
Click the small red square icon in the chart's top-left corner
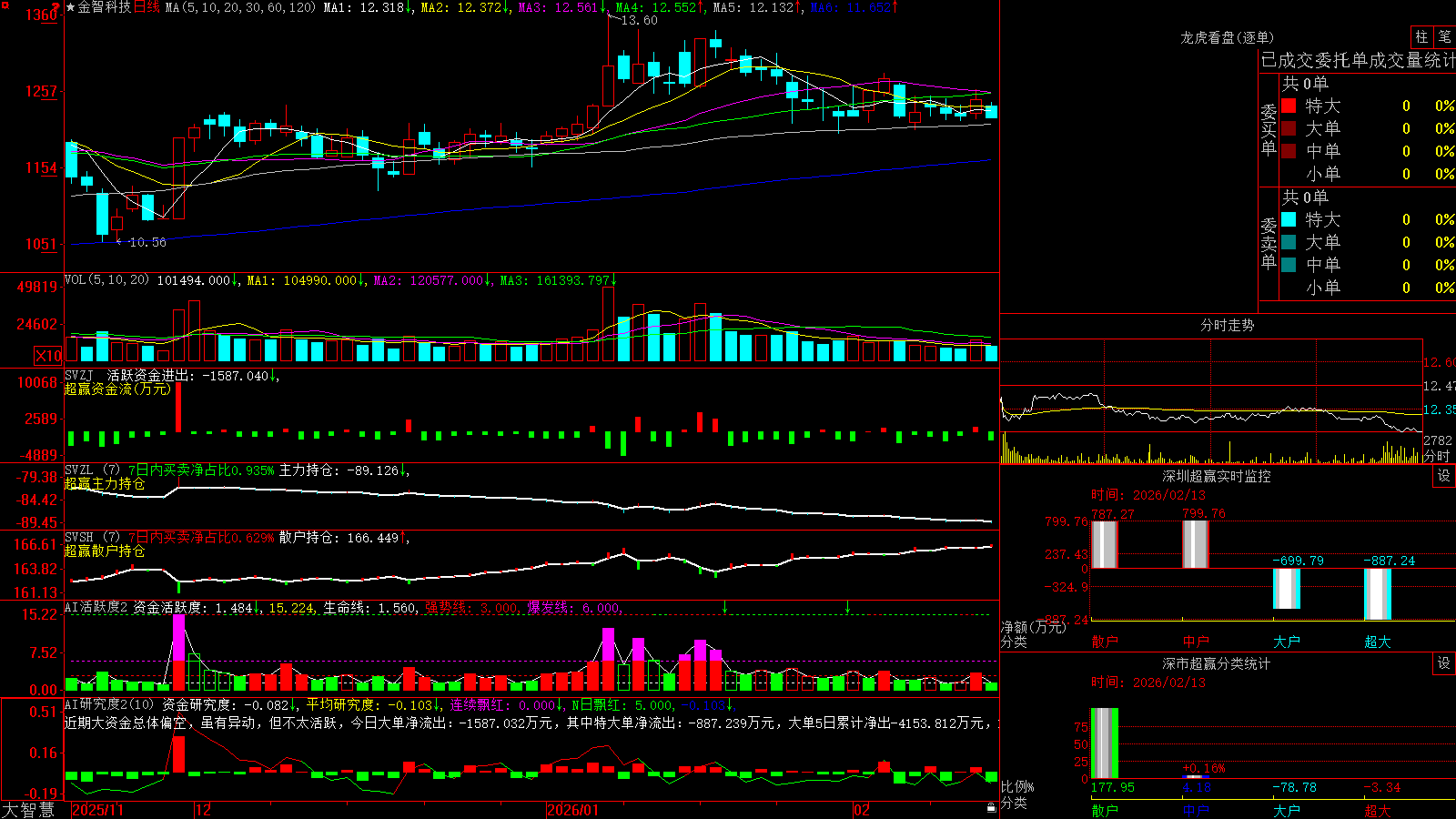click(4, 4)
